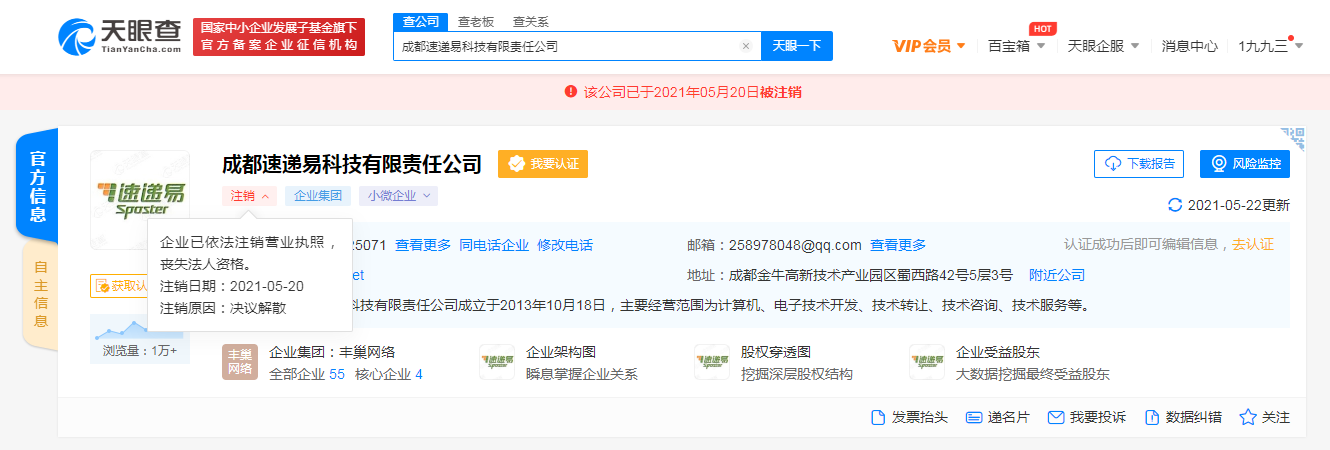Viewport: 1330px width, 450px height.
Task: Clear the search box with X icon
Action: click(x=745, y=46)
